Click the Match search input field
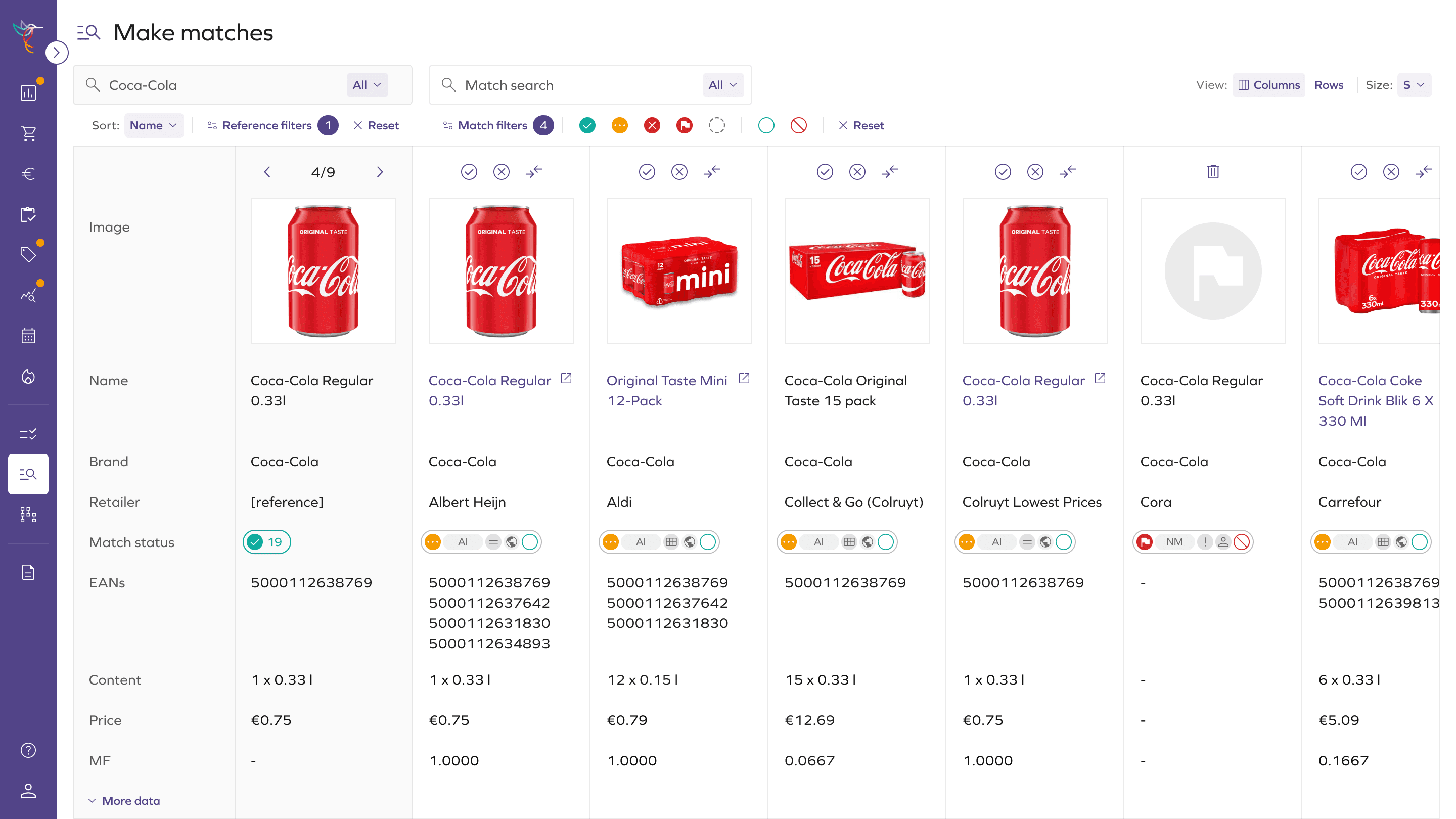1456x819 pixels. coord(565,85)
